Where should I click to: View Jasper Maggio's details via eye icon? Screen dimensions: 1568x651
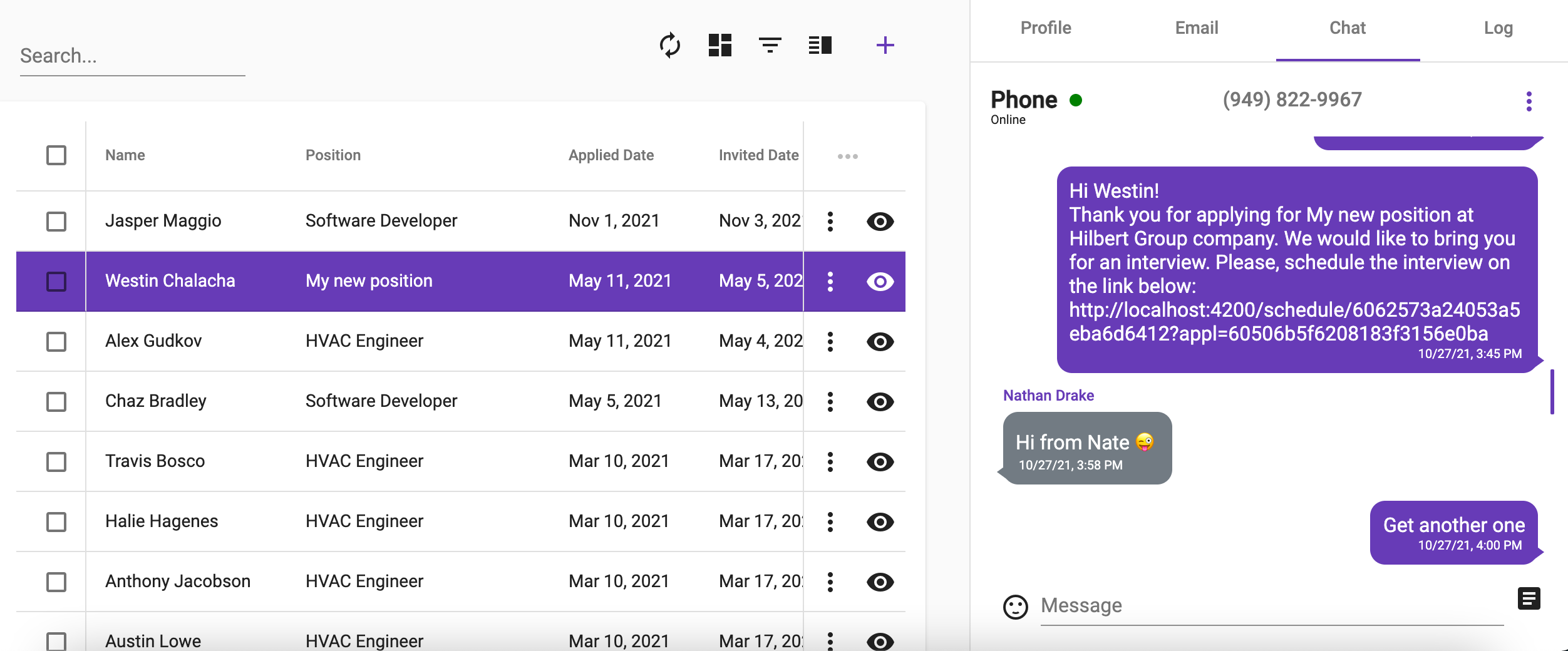pos(880,221)
